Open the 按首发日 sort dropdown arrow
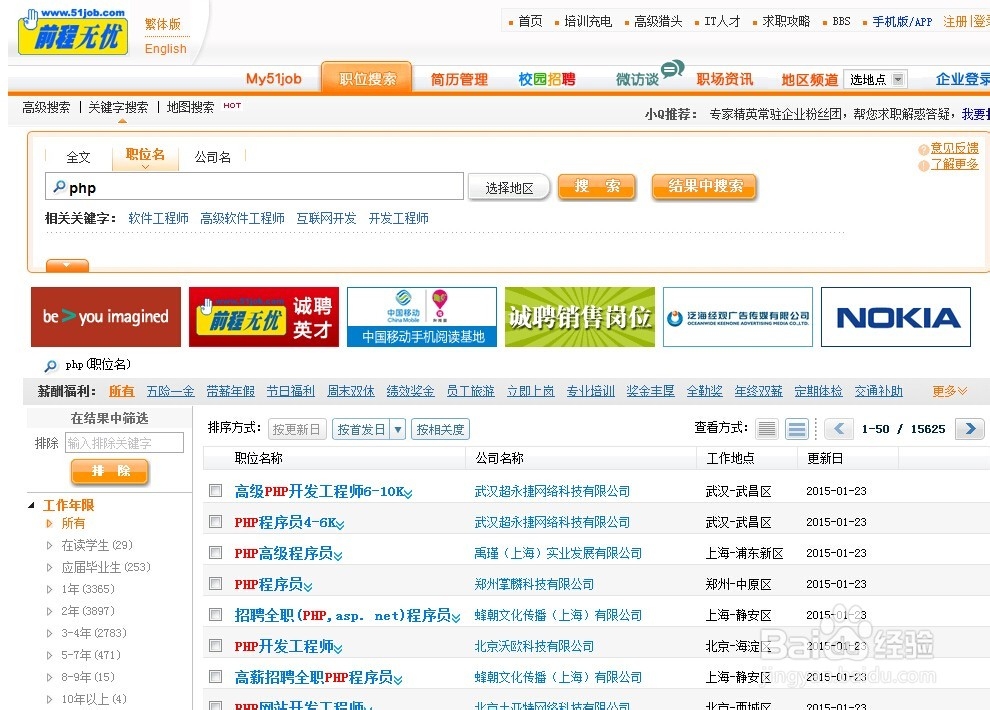This screenshot has height=710, width=990. tap(397, 430)
